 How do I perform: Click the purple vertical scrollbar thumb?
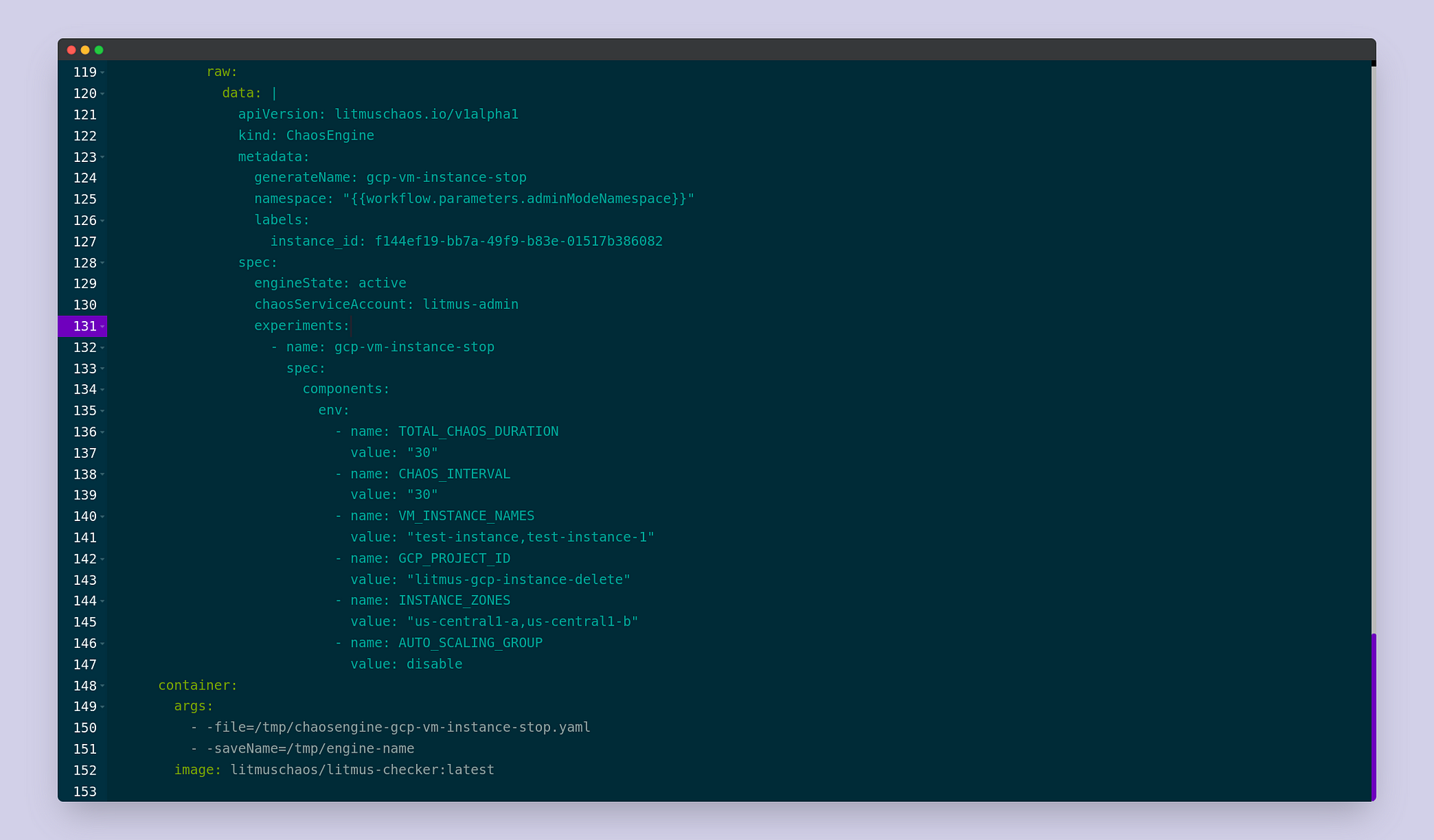[x=1374, y=717]
